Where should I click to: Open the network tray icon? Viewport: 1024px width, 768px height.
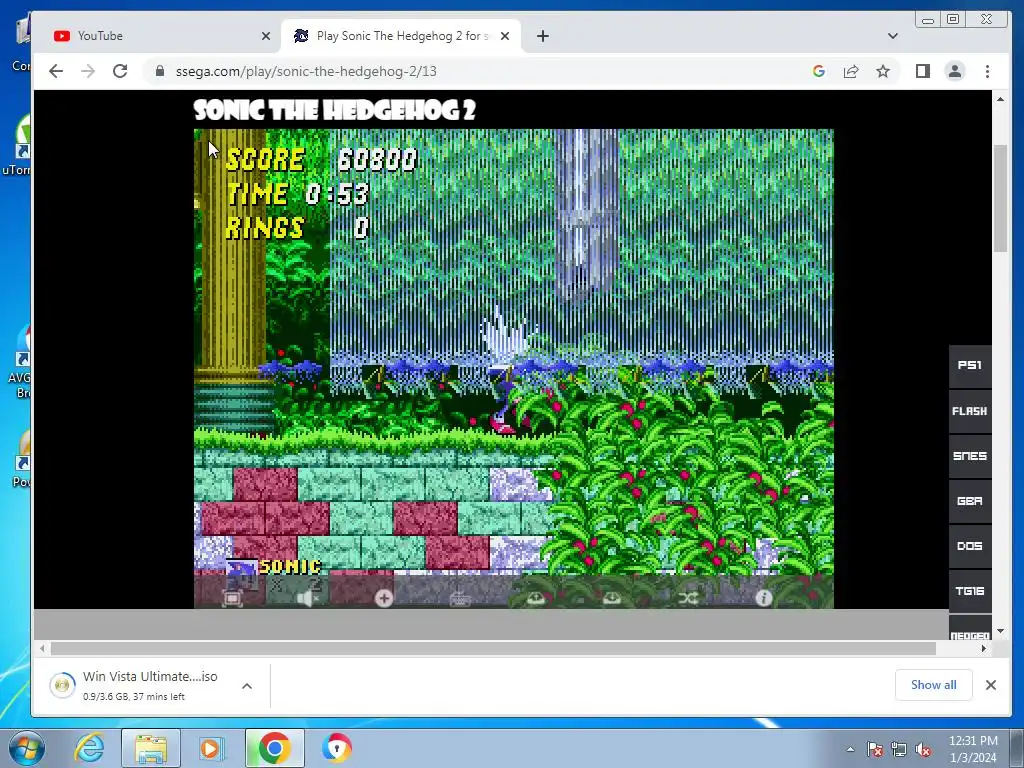899,750
